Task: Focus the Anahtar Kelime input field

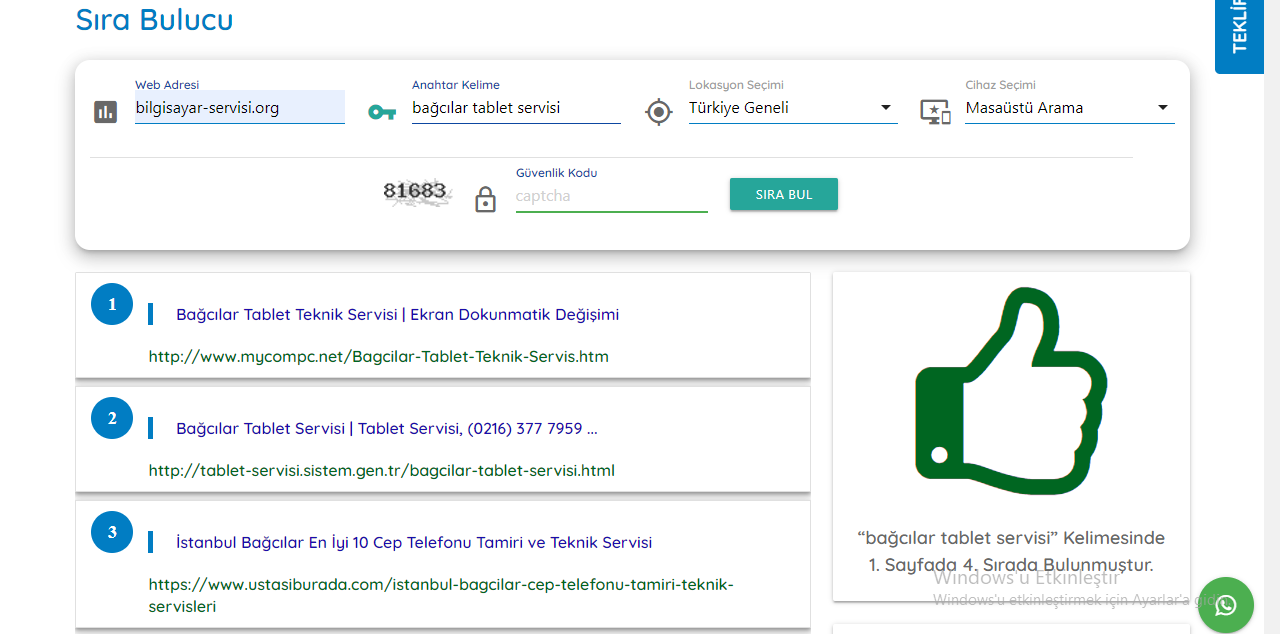Action: tap(516, 108)
